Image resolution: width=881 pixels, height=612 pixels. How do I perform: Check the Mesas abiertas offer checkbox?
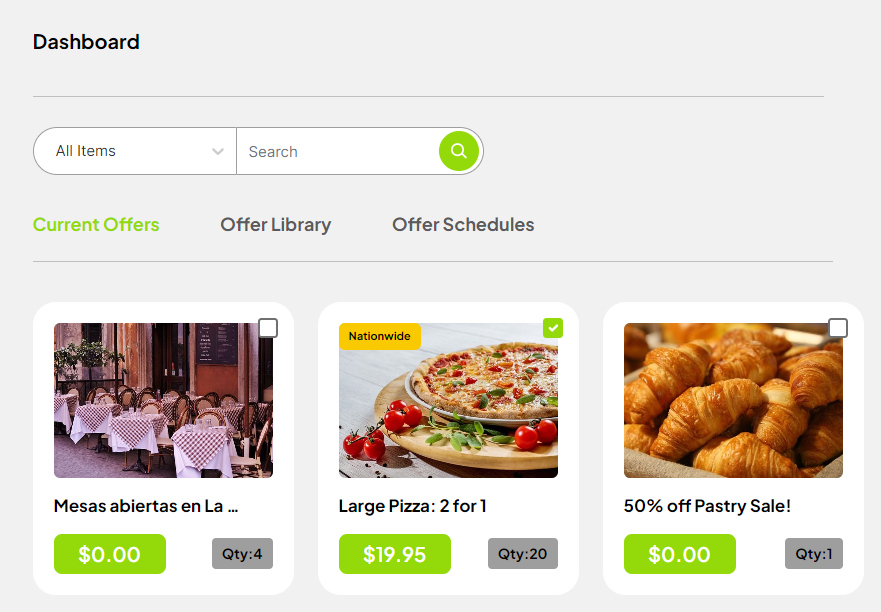pyautogui.click(x=268, y=328)
